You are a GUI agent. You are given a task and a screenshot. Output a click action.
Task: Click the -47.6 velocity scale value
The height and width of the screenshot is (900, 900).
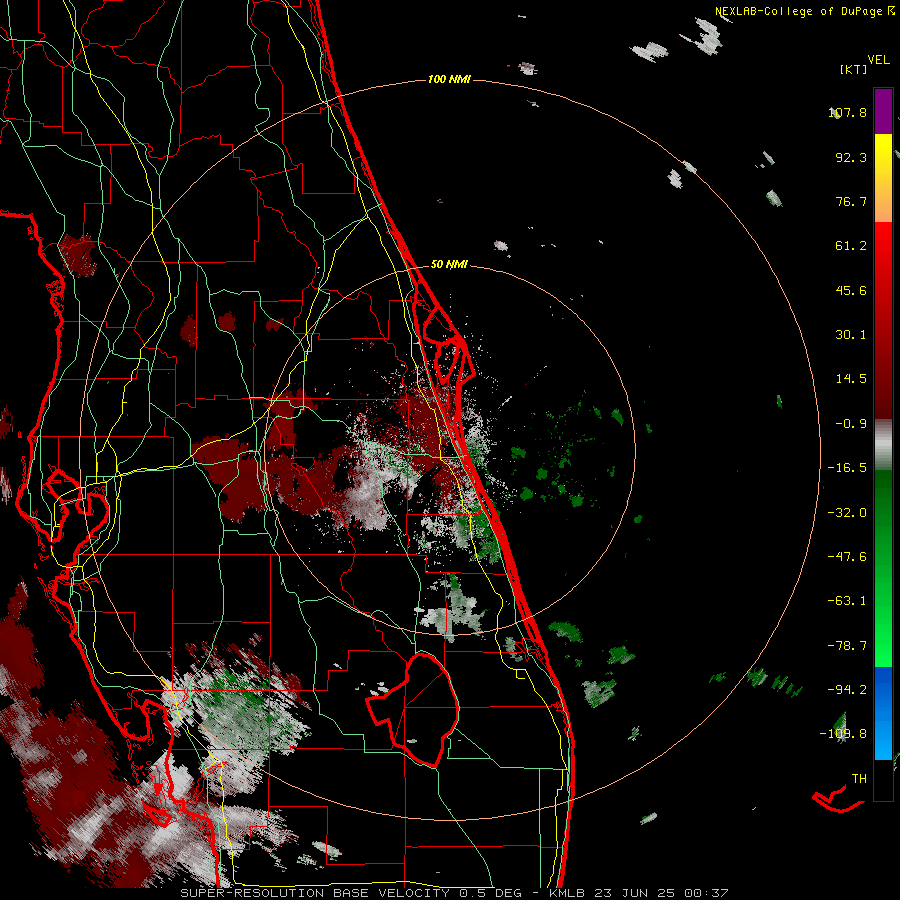[847, 557]
